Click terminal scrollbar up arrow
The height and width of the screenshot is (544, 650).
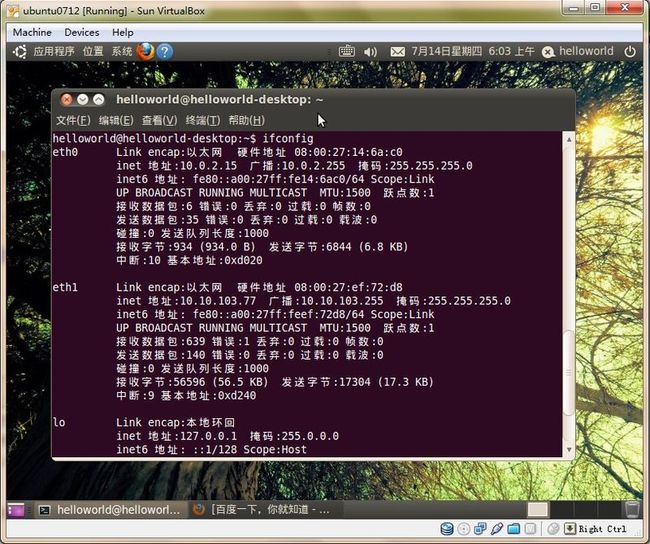tap(569, 140)
